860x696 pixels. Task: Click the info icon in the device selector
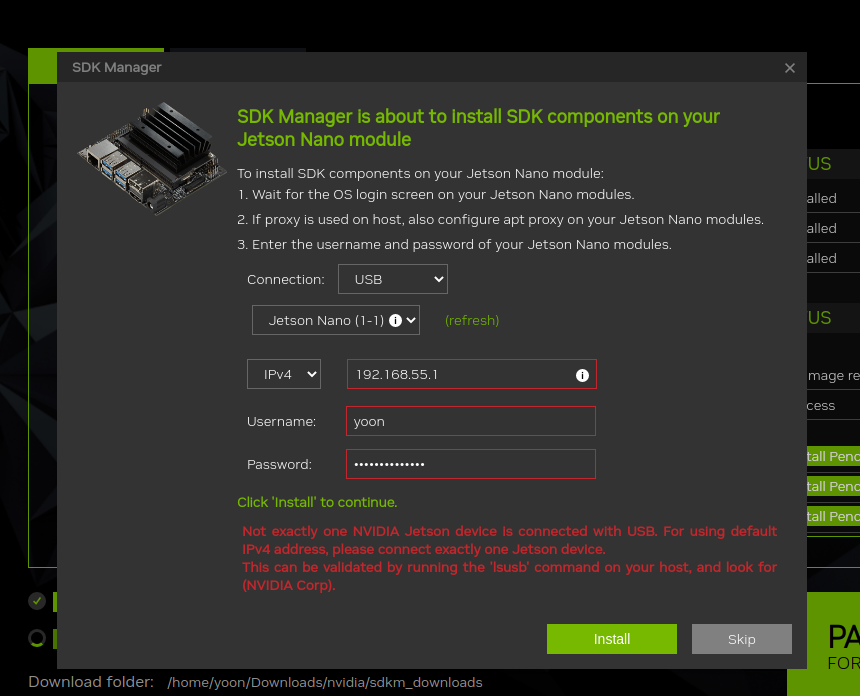[x=395, y=320]
